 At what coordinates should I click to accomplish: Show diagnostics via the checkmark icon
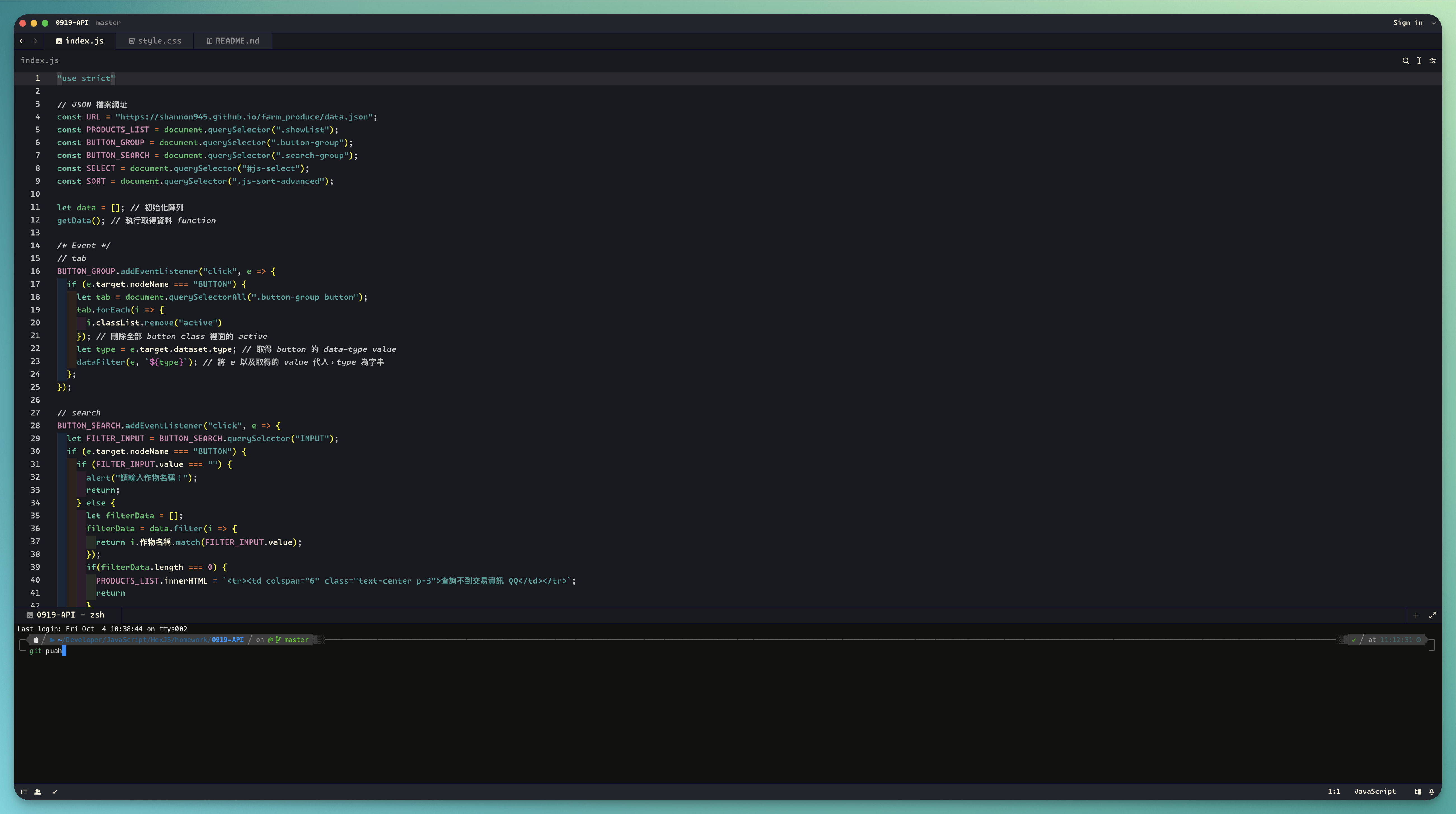[55, 792]
